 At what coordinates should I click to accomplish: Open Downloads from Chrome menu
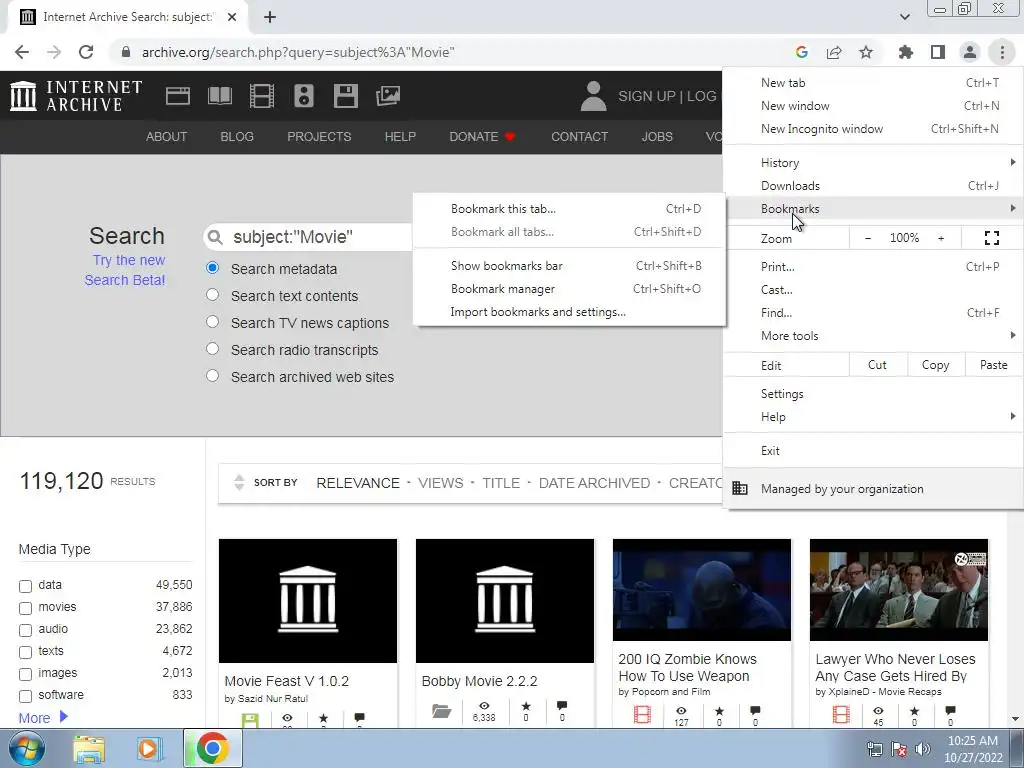pos(872,186)
